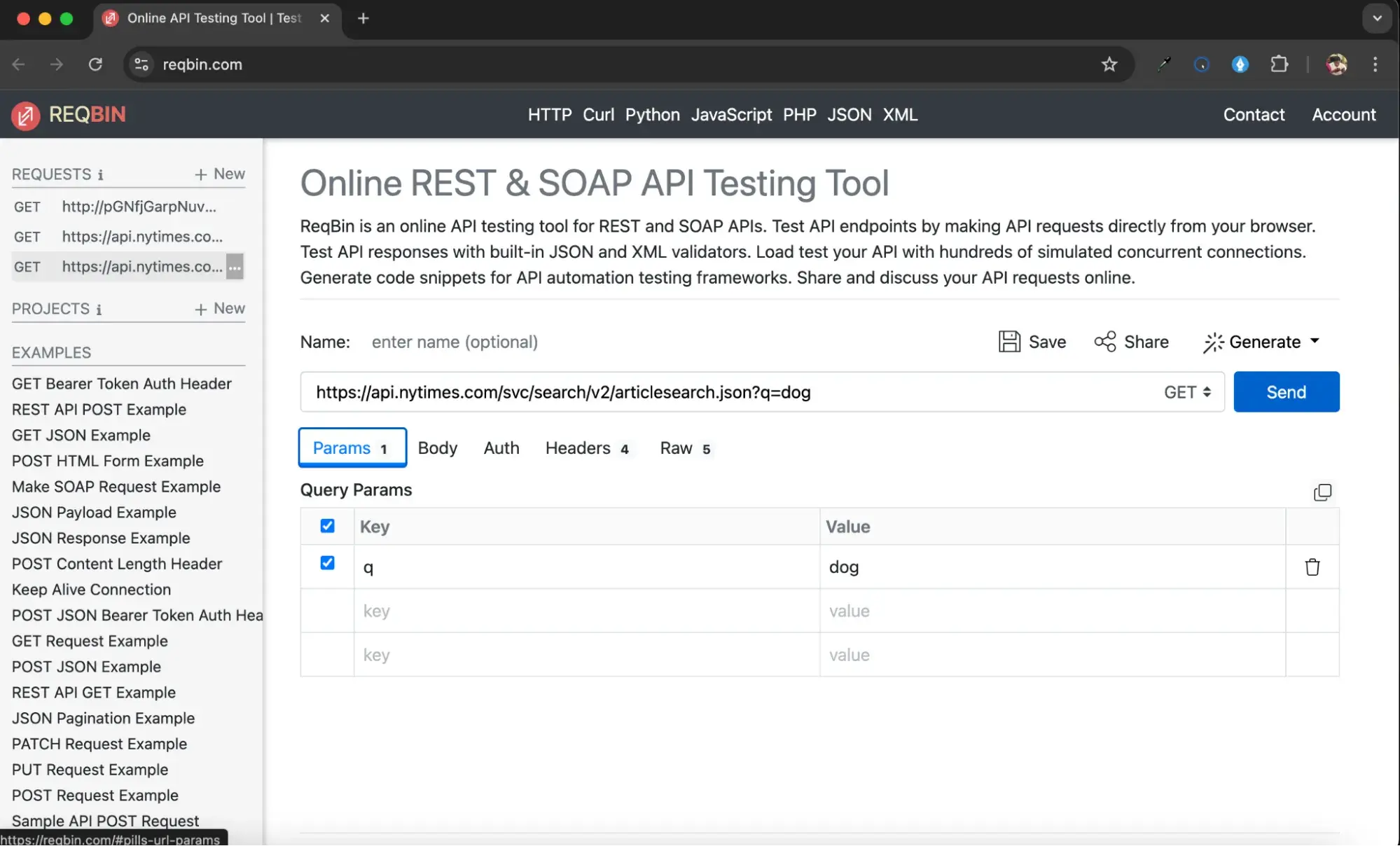The width and height of the screenshot is (1400, 846).
Task: Create a New request
Action: coord(220,174)
